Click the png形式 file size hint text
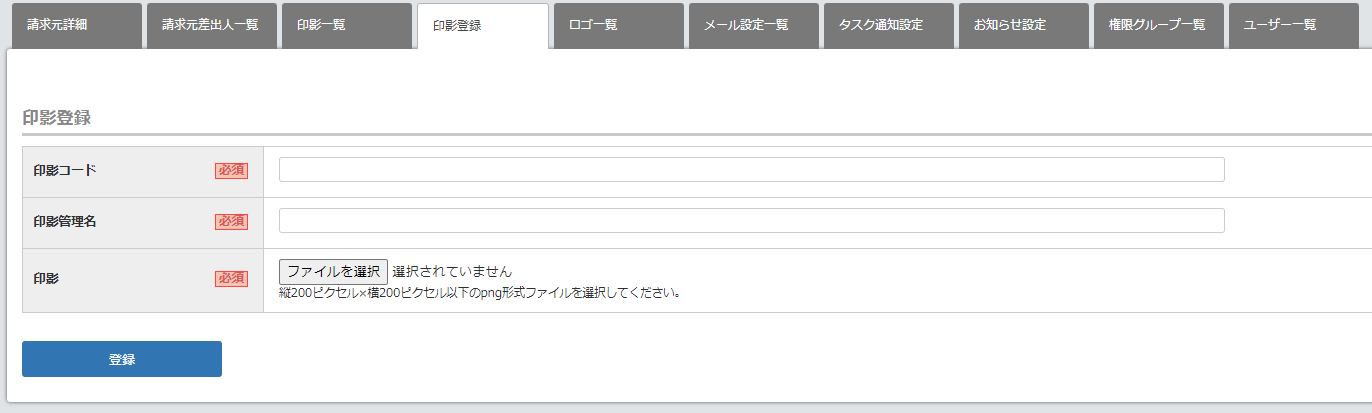Viewport: 1372px width, 413px height. point(480,294)
